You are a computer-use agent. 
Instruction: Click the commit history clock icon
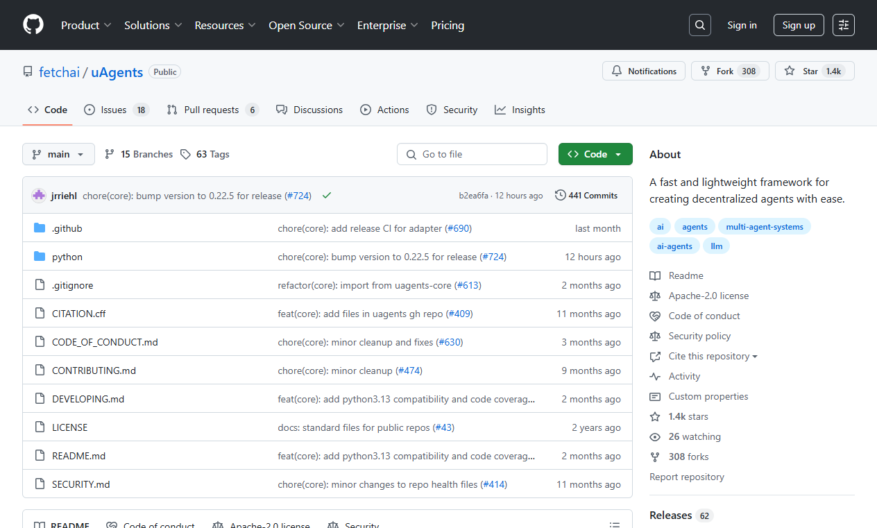[560, 195]
